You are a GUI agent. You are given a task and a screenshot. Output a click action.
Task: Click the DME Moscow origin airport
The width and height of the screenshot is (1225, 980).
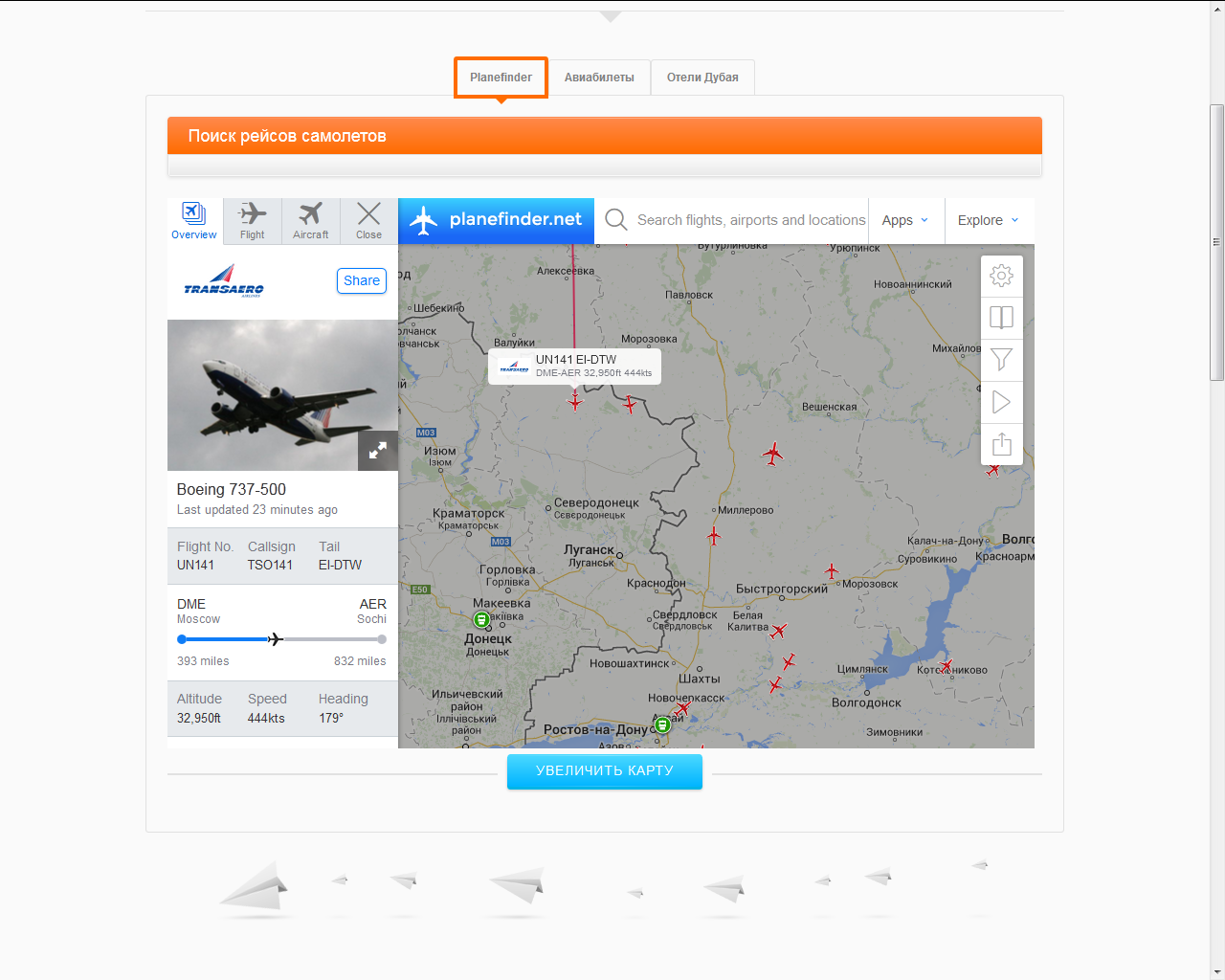198,611
